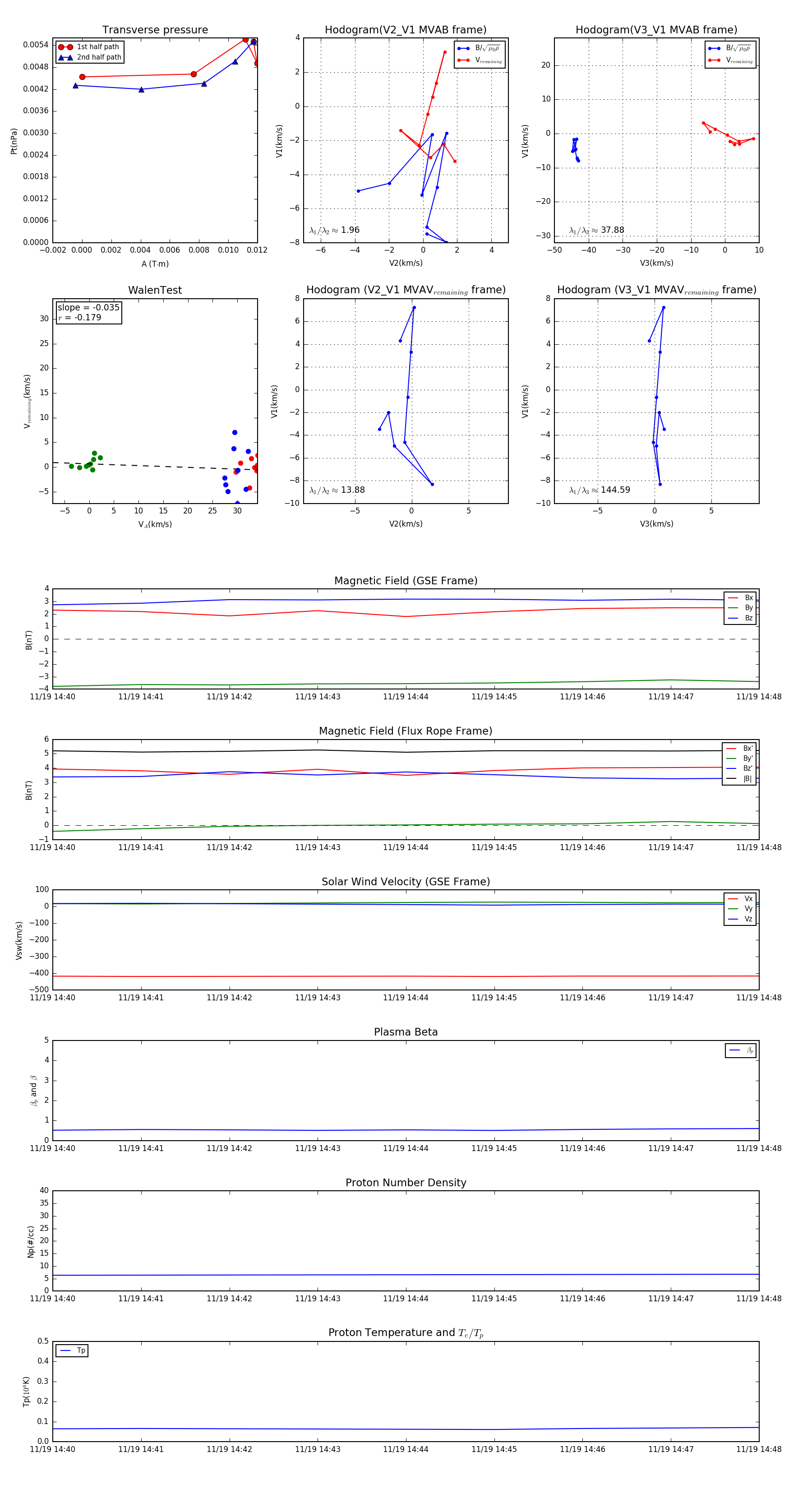Click the 'Magnetic Field (GSE Frame)' title
This screenshot has width=812, height=1489.
point(406,581)
